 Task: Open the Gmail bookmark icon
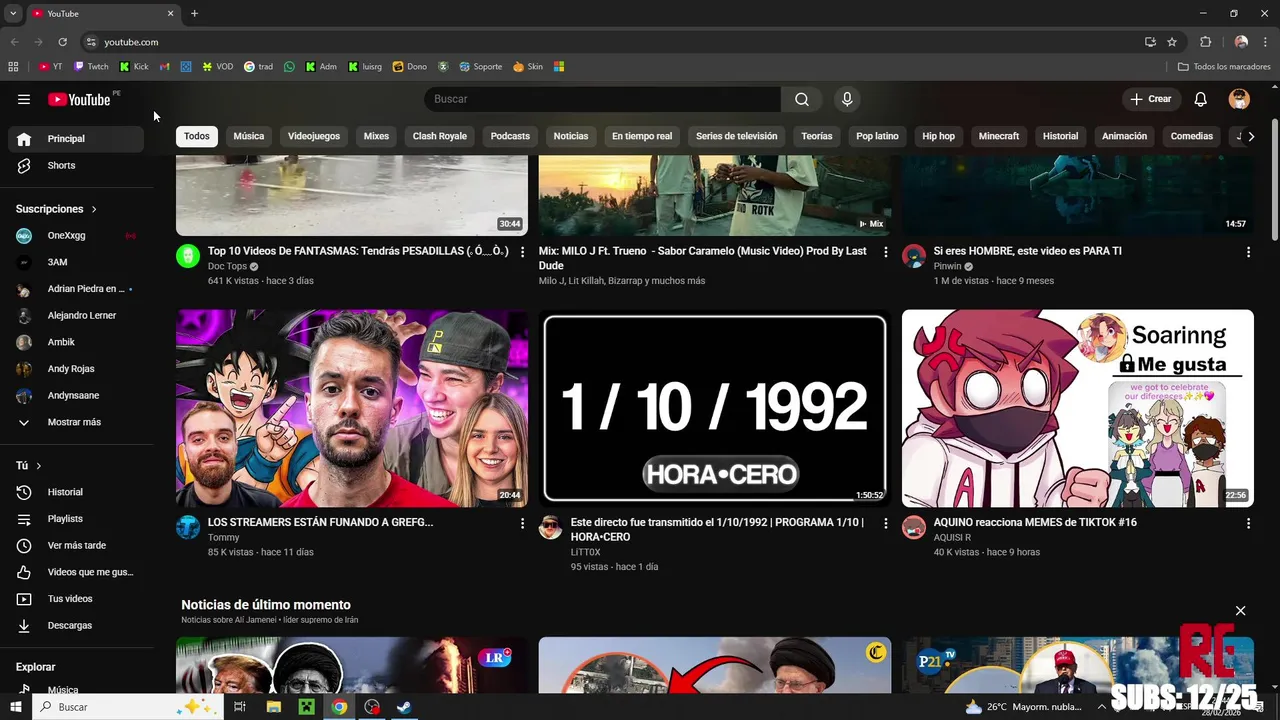point(165,67)
